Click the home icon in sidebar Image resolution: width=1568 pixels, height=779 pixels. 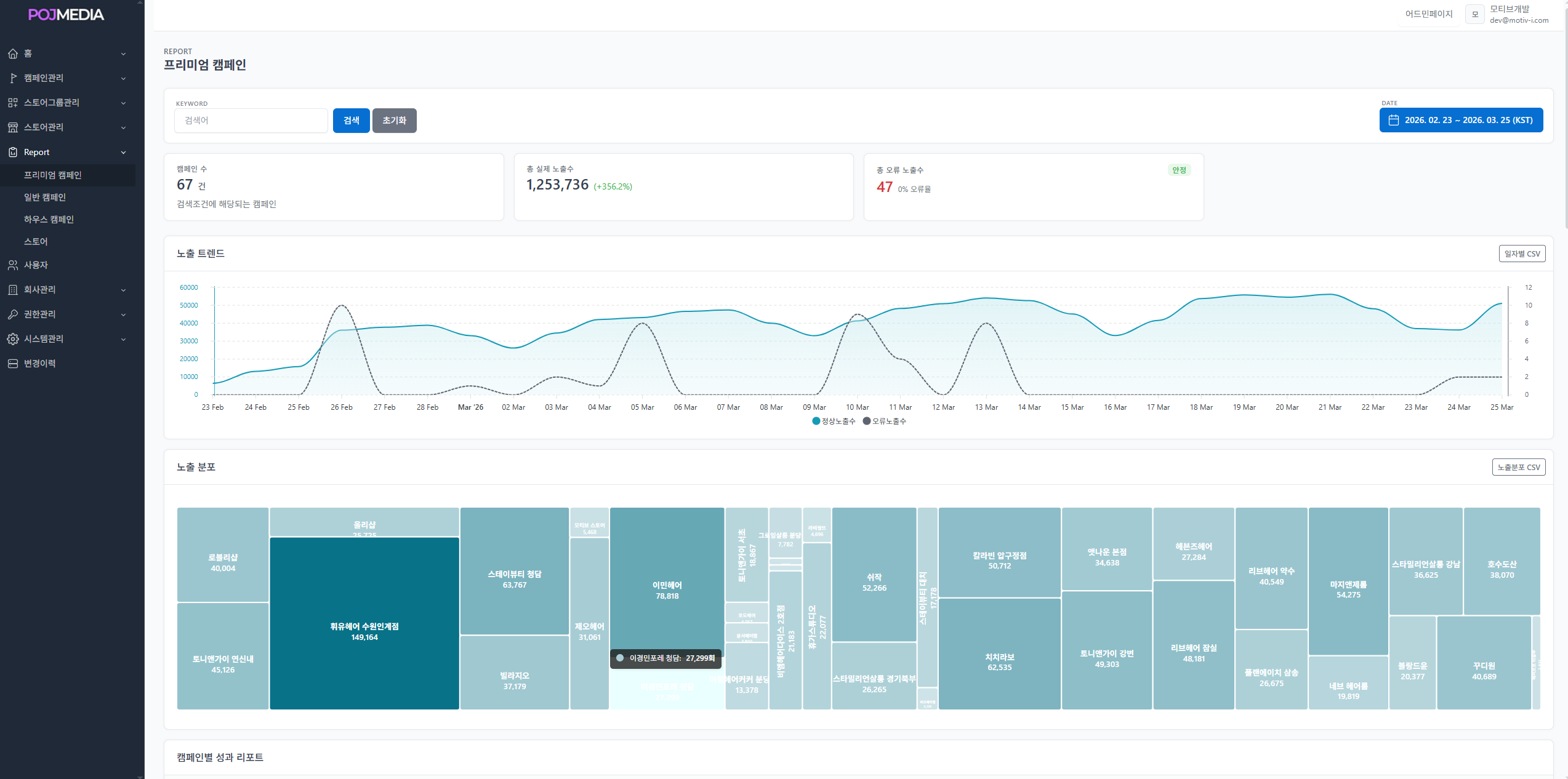pos(13,54)
